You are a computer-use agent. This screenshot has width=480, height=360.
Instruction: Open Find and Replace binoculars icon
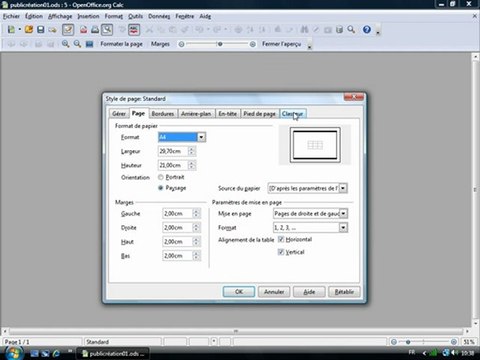[x=304, y=30]
